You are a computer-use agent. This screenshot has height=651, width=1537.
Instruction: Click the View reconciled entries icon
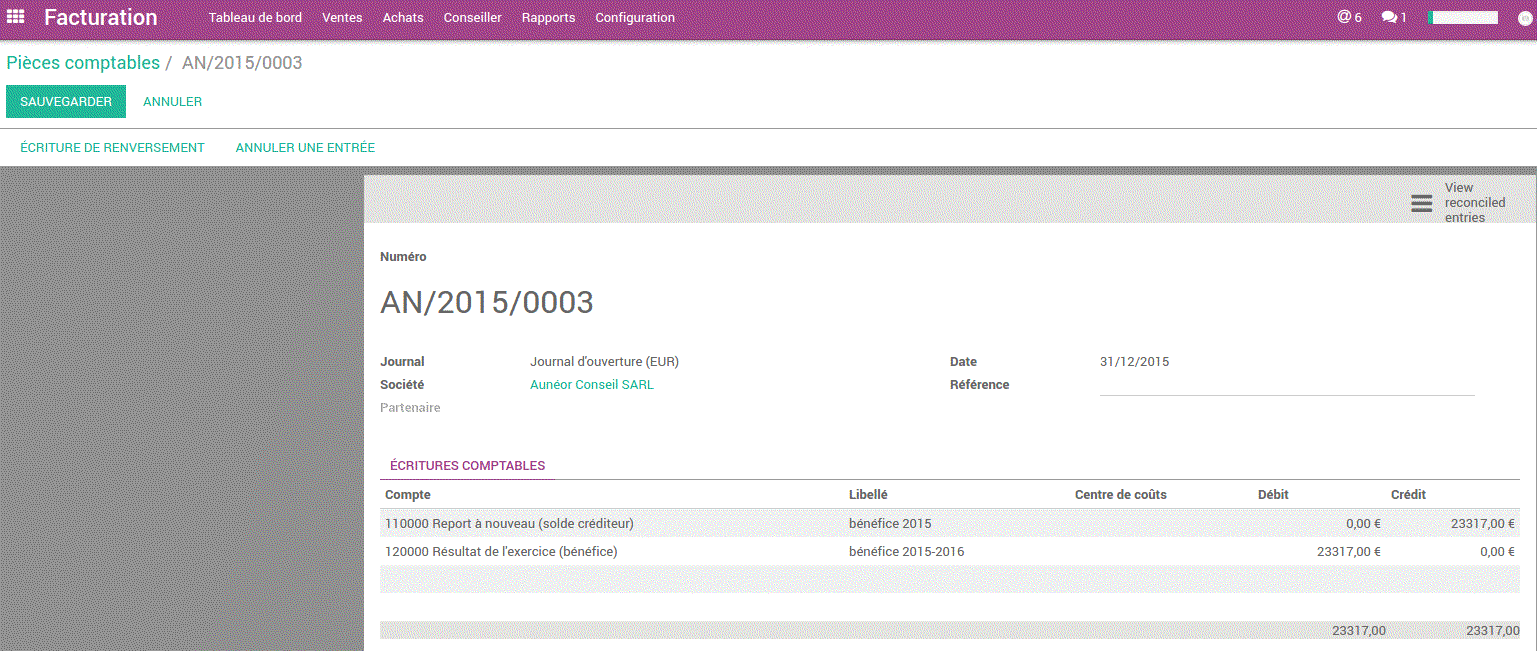coord(1421,202)
